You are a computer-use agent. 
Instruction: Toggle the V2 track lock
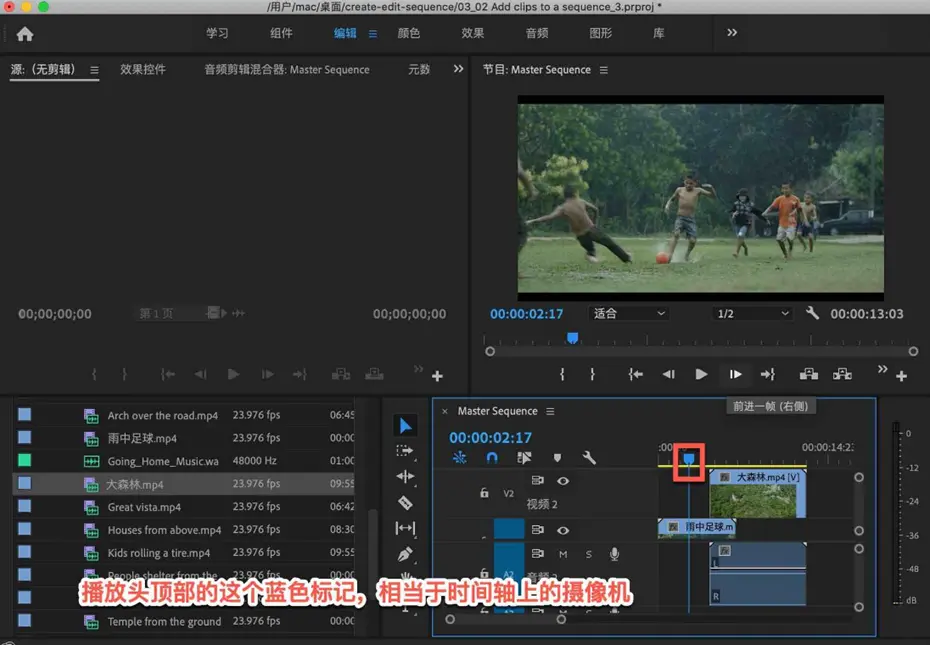[484, 493]
